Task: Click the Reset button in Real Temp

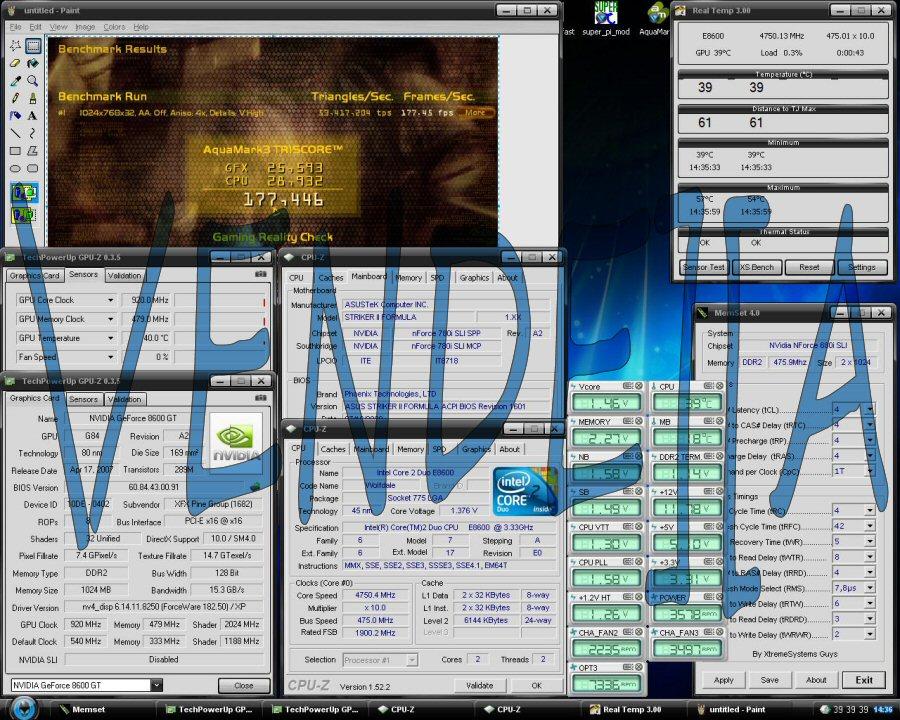Action: pos(809,267)
